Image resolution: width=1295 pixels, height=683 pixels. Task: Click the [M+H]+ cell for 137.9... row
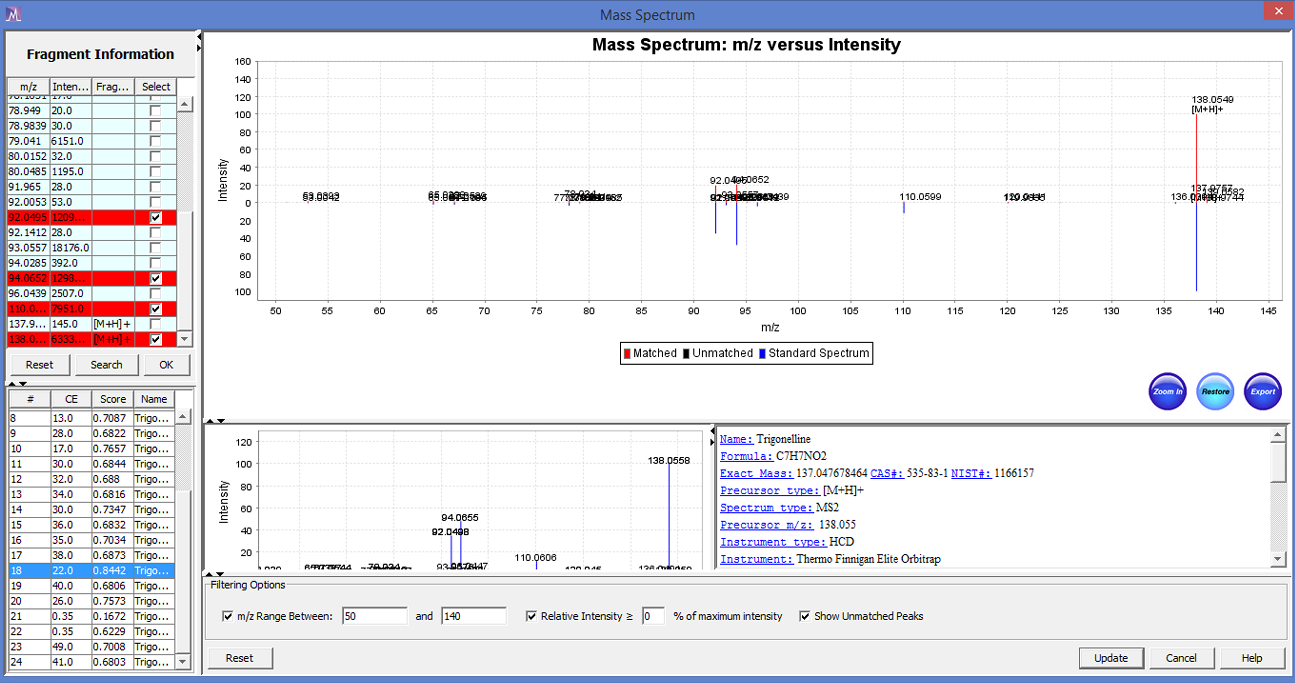[x=113, y=324]
